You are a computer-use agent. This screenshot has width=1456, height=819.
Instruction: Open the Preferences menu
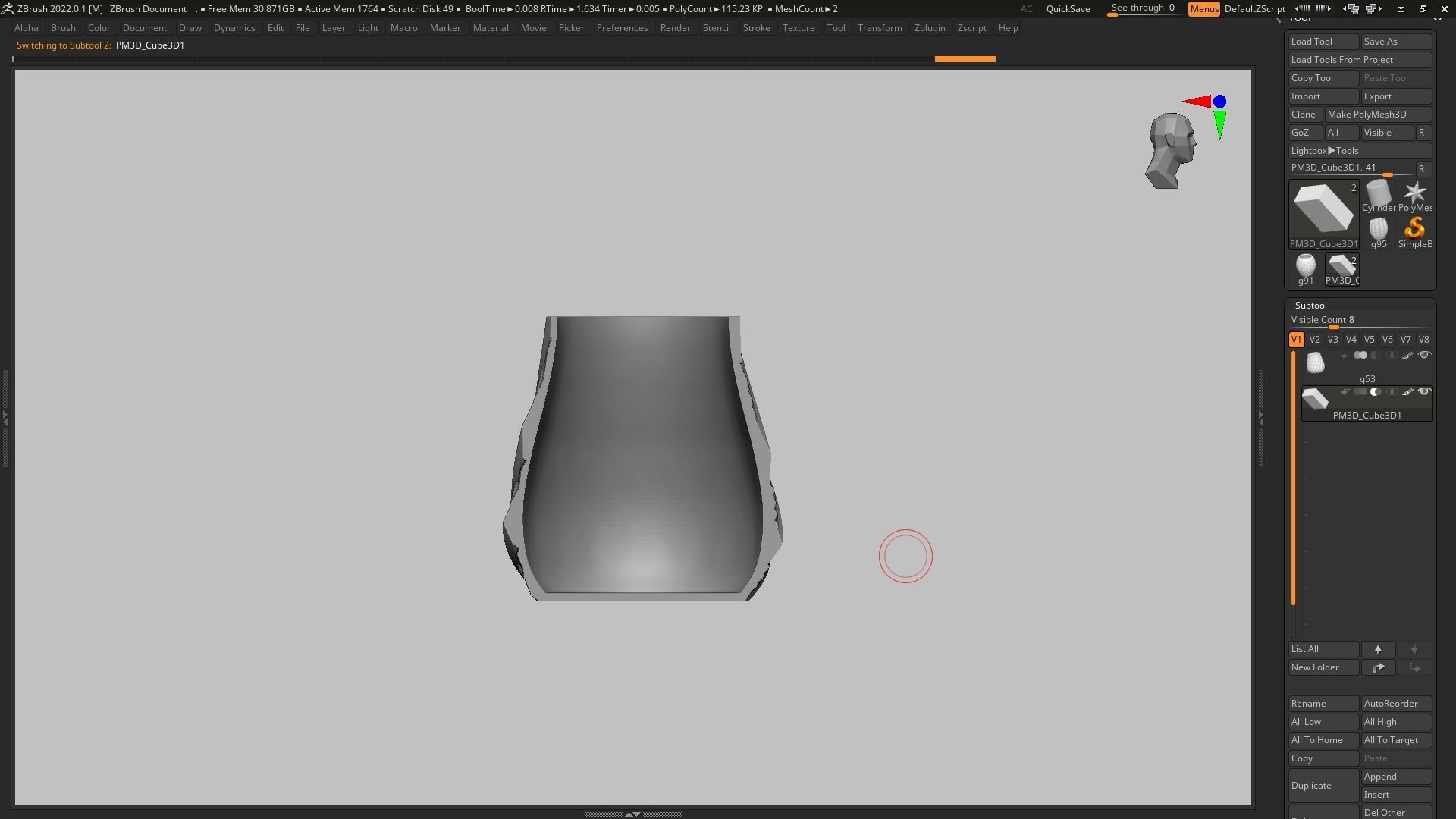tap(622, 28)
